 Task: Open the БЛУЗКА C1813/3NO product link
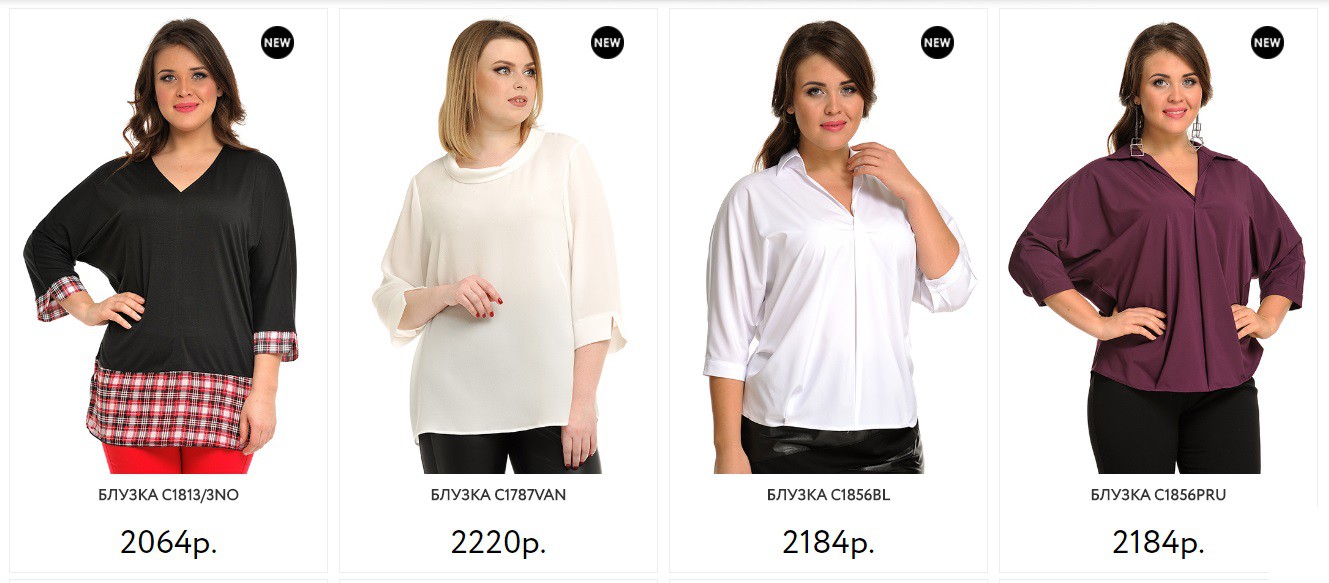point(168,495)
